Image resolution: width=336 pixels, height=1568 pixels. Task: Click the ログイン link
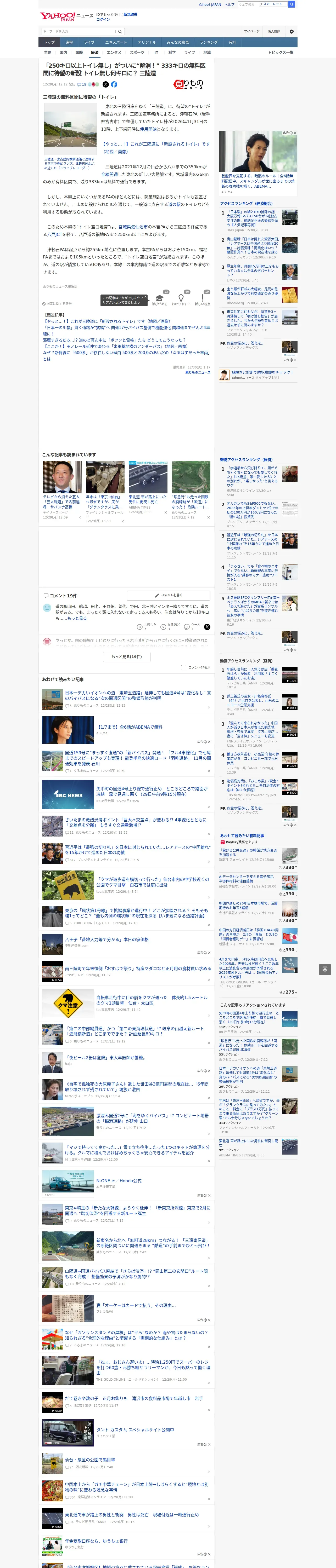pos(103,20)
